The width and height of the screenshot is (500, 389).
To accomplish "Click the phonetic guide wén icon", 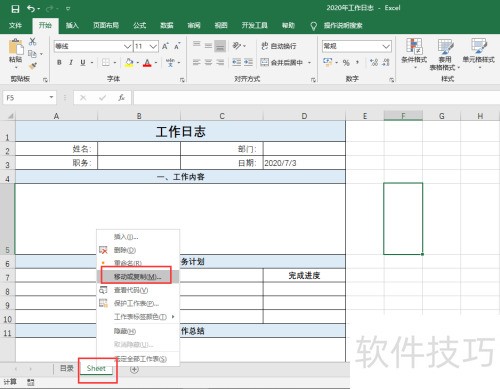I will 170,62.
